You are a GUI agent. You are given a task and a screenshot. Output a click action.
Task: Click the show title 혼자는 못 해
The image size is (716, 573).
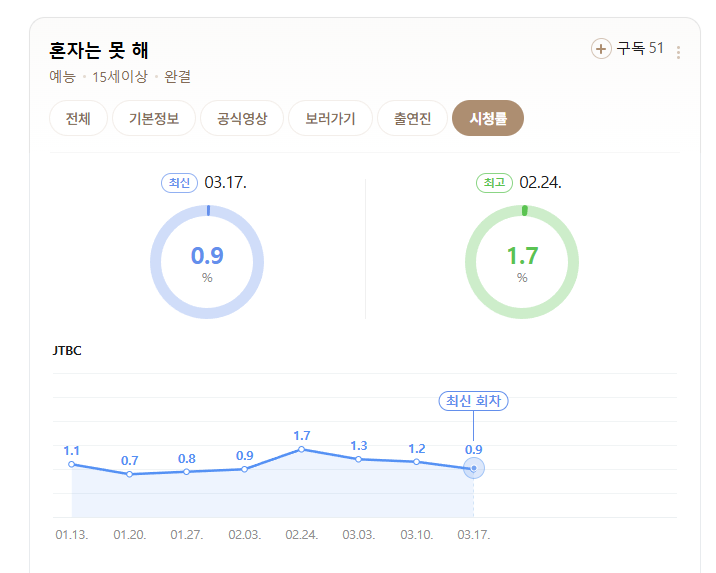pyautogui.click(x=99, y=50)
